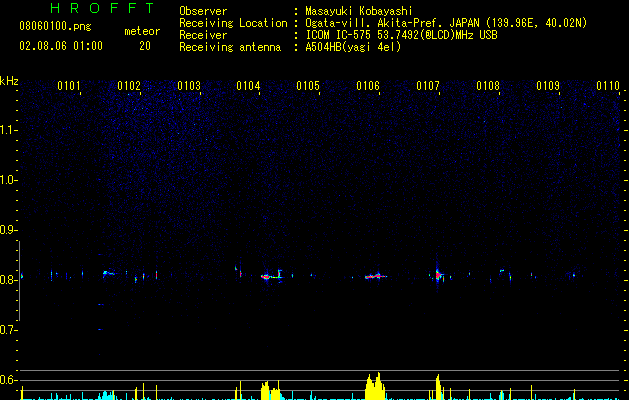629x400 pixels.
Task: Click the 0102 time marker
Action: click(x=129, y=86)
